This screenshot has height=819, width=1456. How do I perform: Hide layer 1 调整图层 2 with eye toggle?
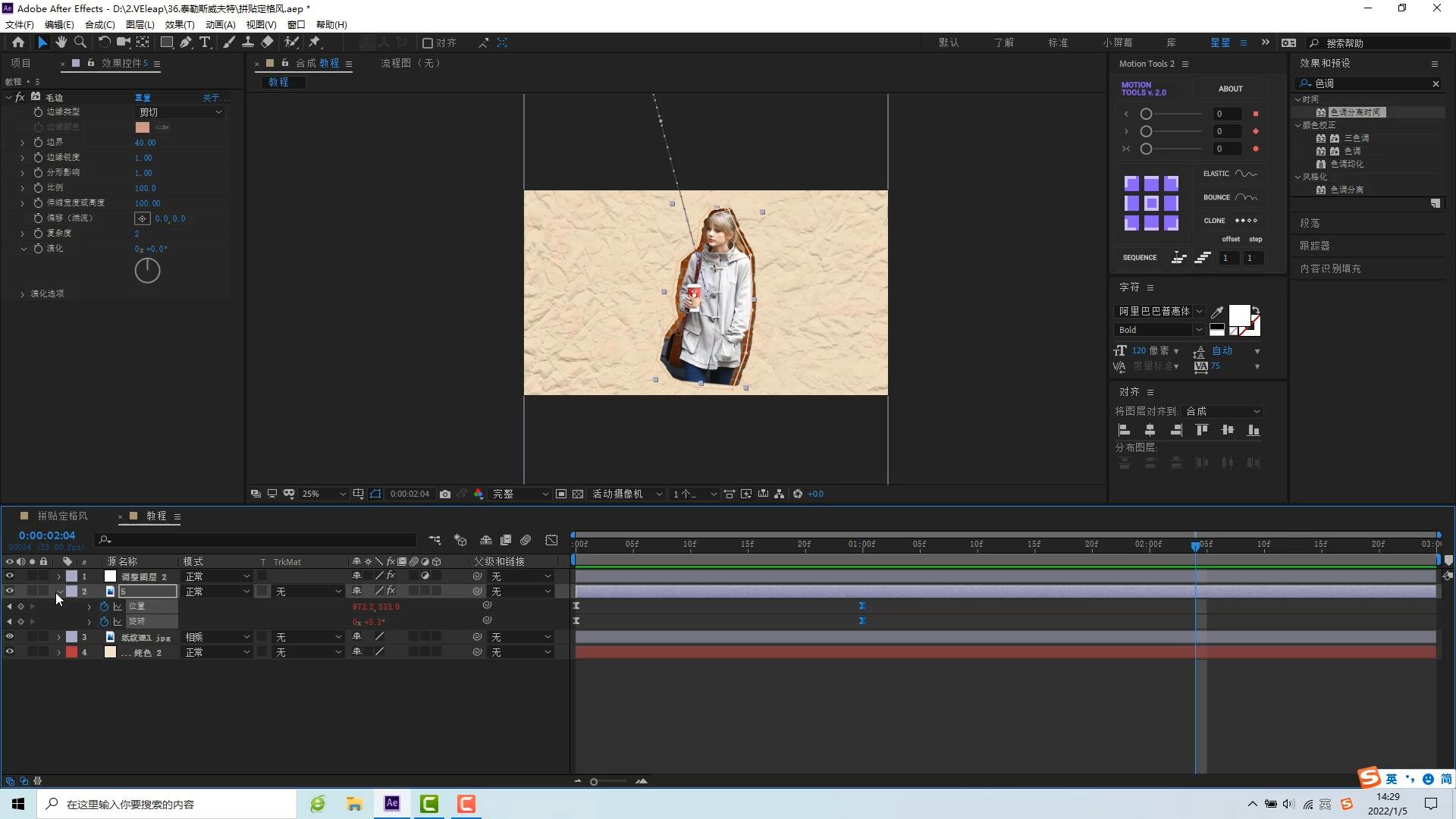coord(10,576)
